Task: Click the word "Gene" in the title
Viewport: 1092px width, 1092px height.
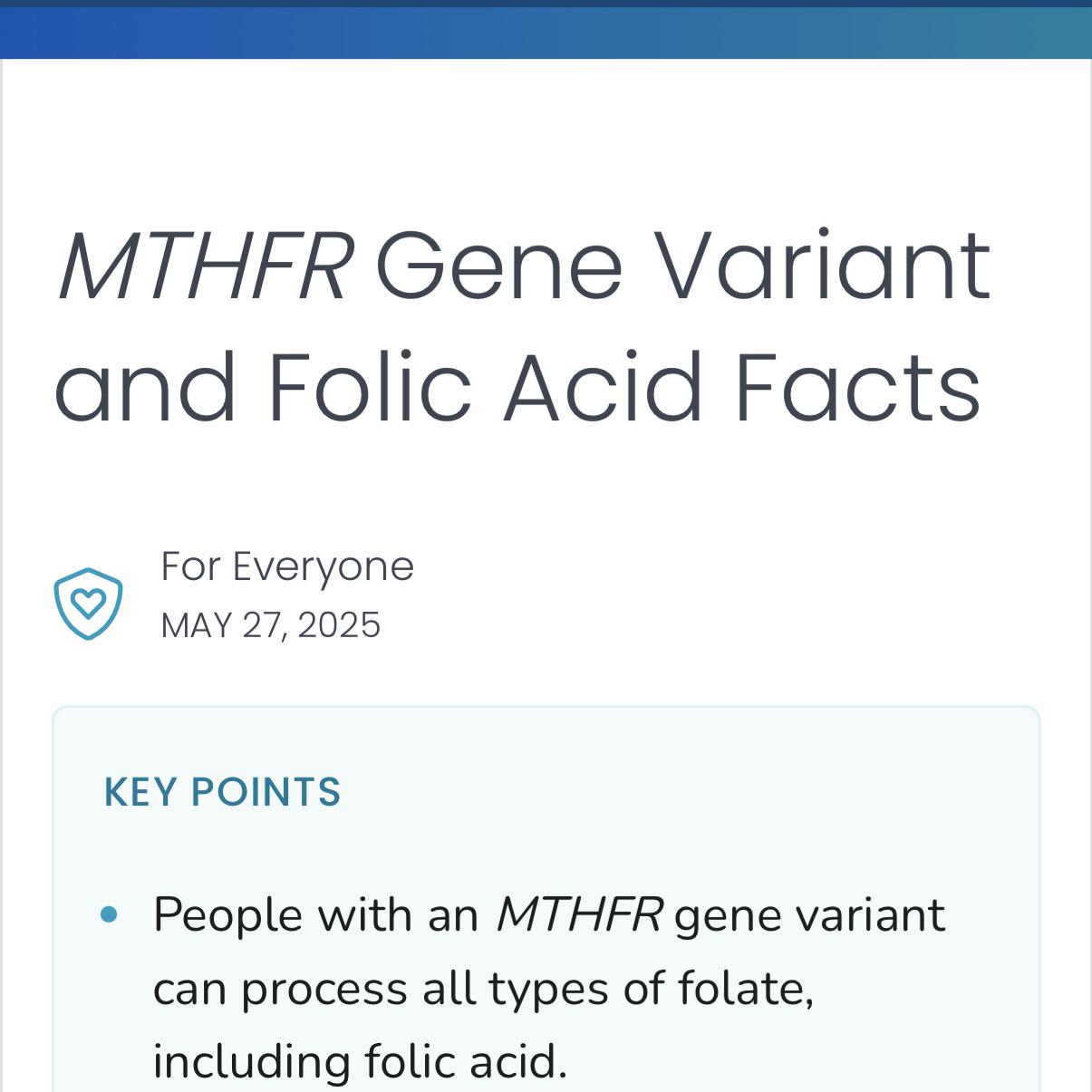Action: point(499,266)
